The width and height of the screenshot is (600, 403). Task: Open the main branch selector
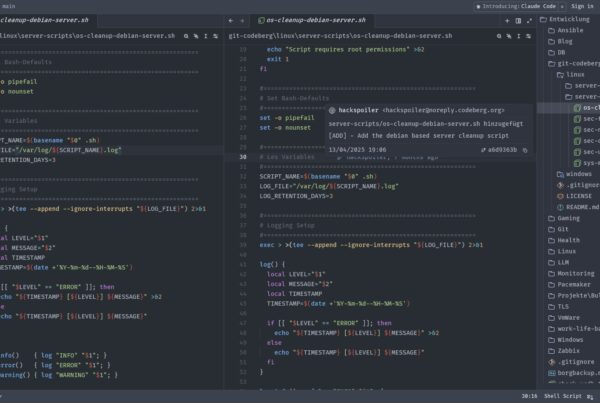8,6
